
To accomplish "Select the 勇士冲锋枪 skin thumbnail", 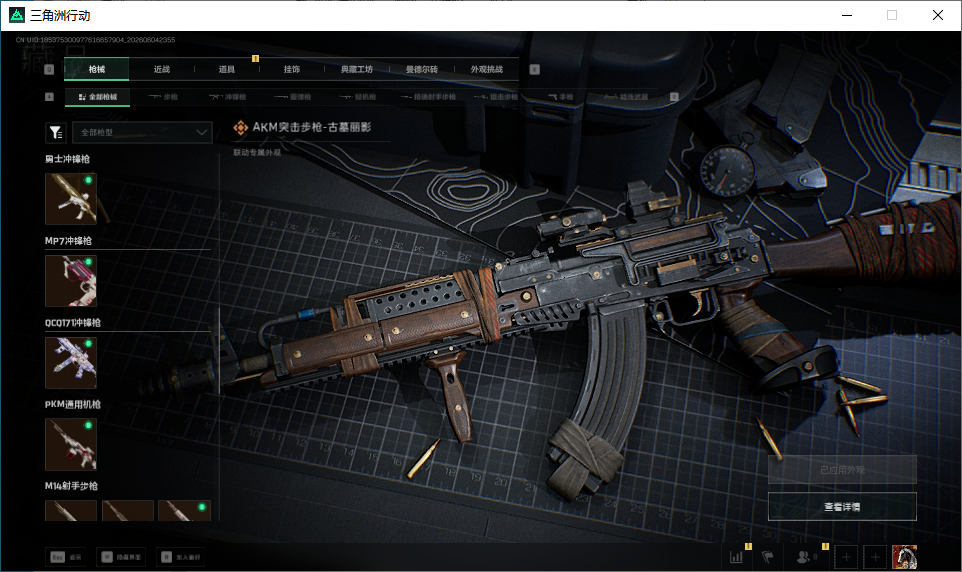I will [x=71, y=198].
